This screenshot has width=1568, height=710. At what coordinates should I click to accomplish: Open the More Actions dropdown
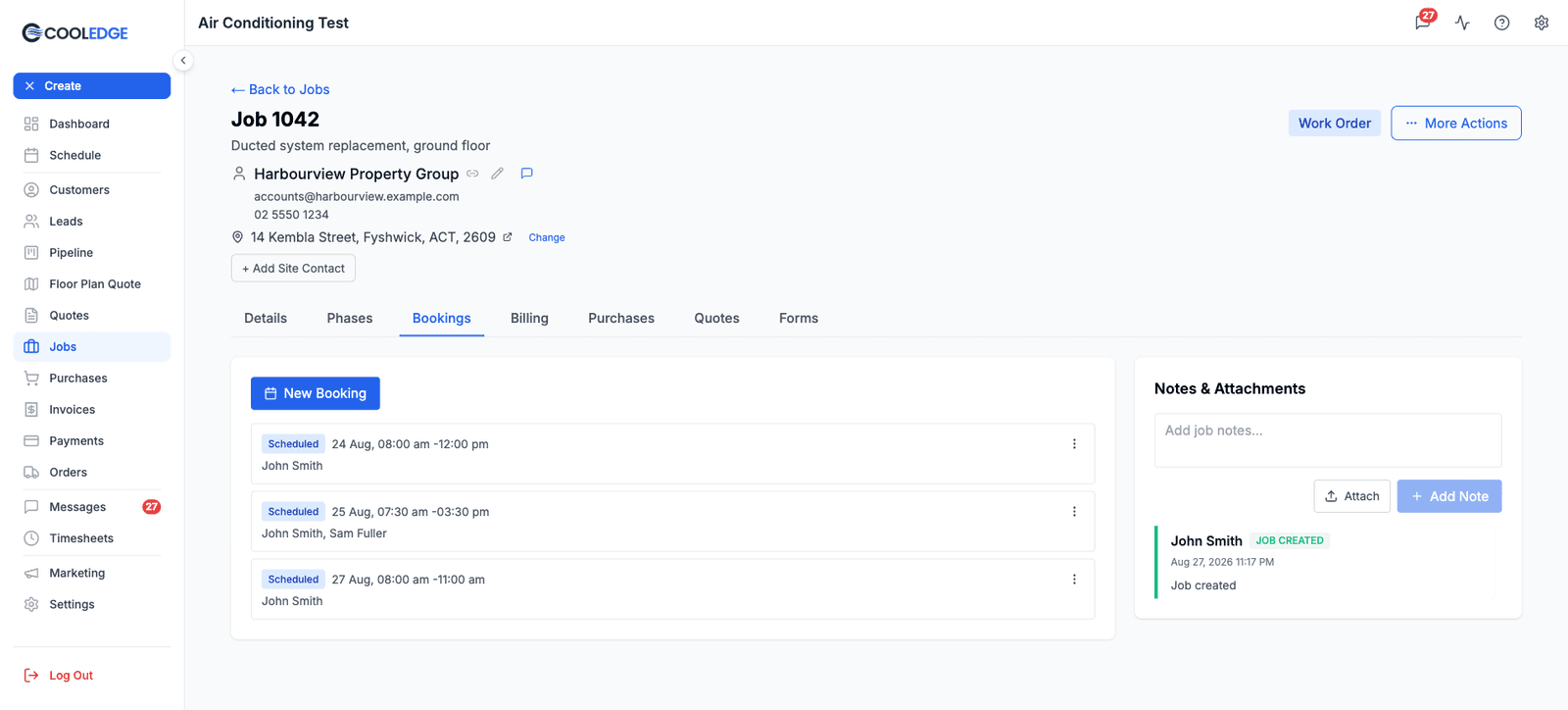tap(1456, 124)
